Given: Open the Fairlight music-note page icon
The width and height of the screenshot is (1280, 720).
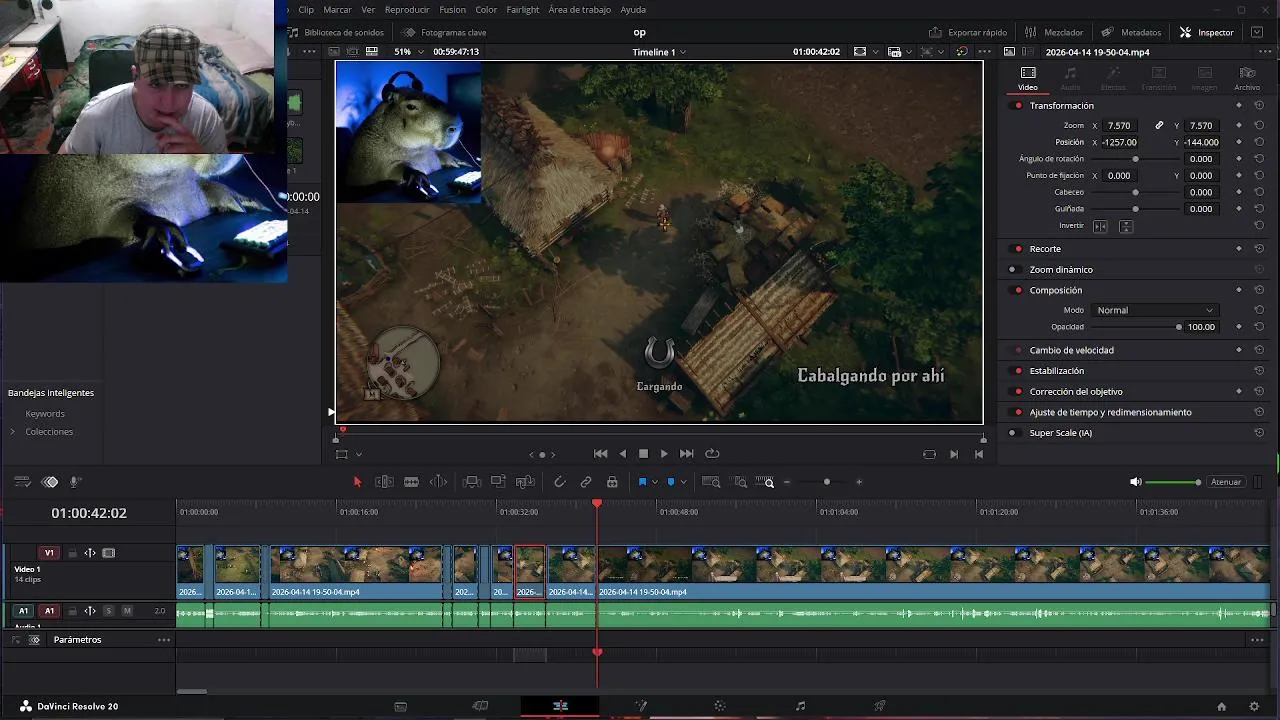Looking at the screenshot, I should point(800,706).
